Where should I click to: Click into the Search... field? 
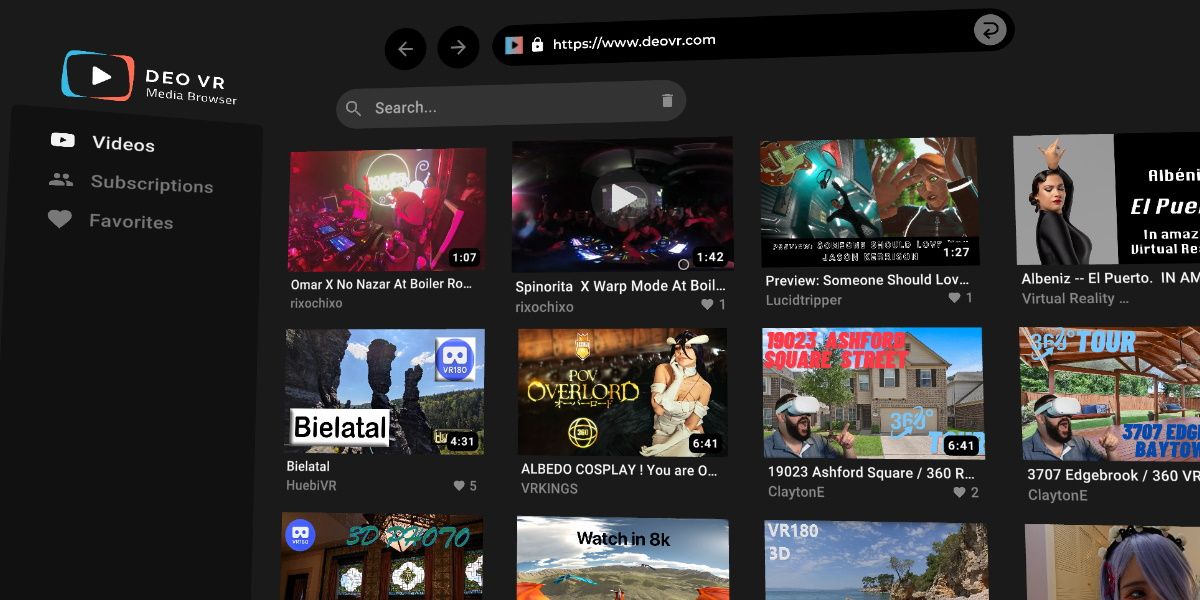510,105
